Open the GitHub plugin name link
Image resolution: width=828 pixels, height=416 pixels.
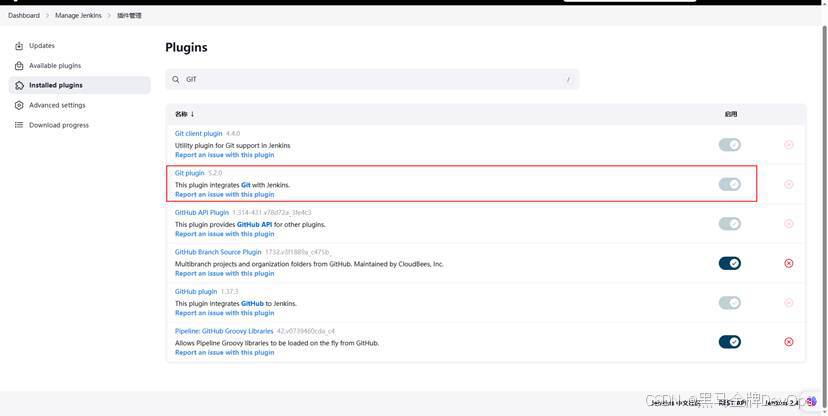coord(196,291)
